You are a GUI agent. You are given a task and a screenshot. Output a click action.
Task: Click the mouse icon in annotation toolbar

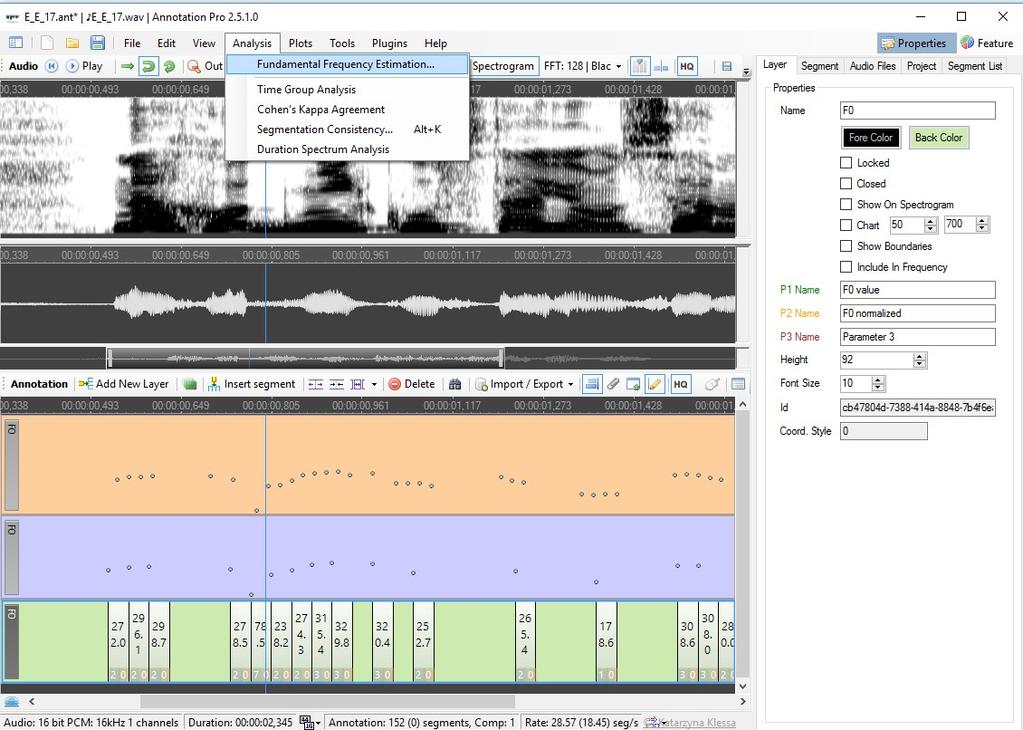(712, 384)
